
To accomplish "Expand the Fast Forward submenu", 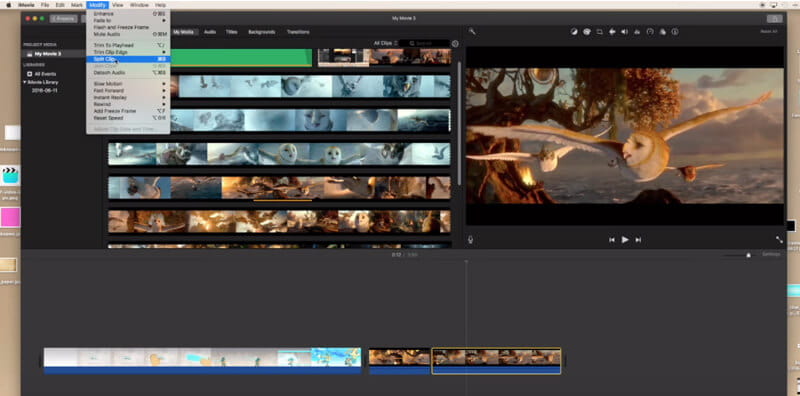I will click(x=129, y=90).
